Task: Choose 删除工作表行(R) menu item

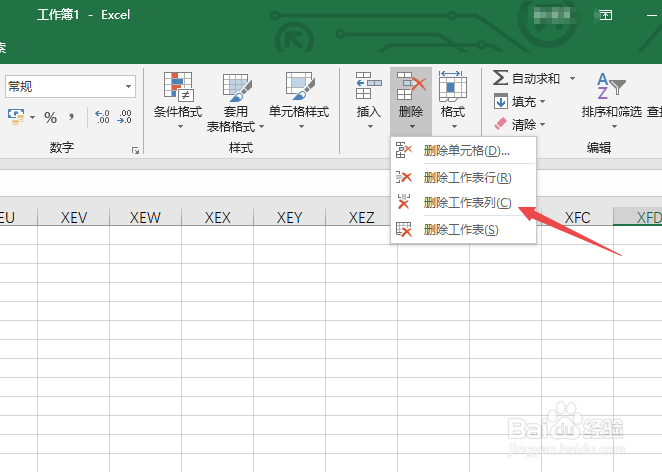Action: coord(464,177)
